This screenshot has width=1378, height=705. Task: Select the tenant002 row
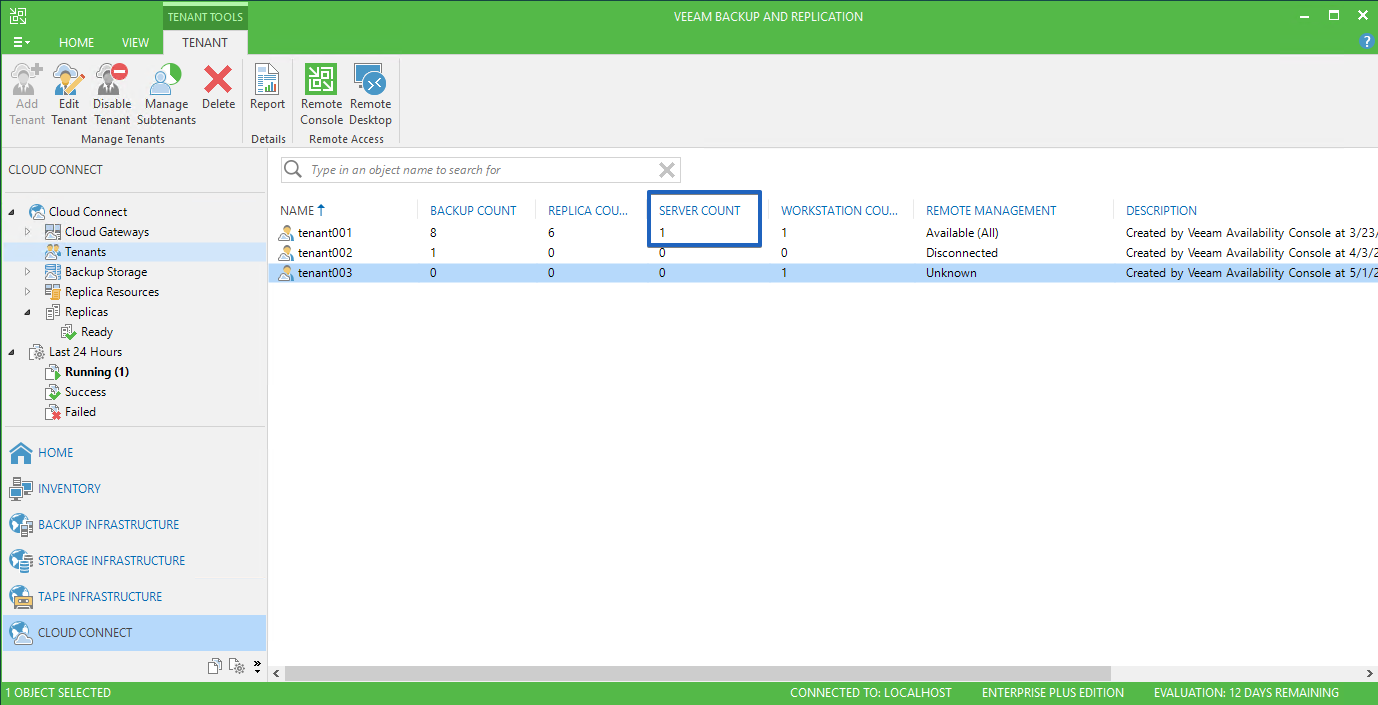point(823,253)
